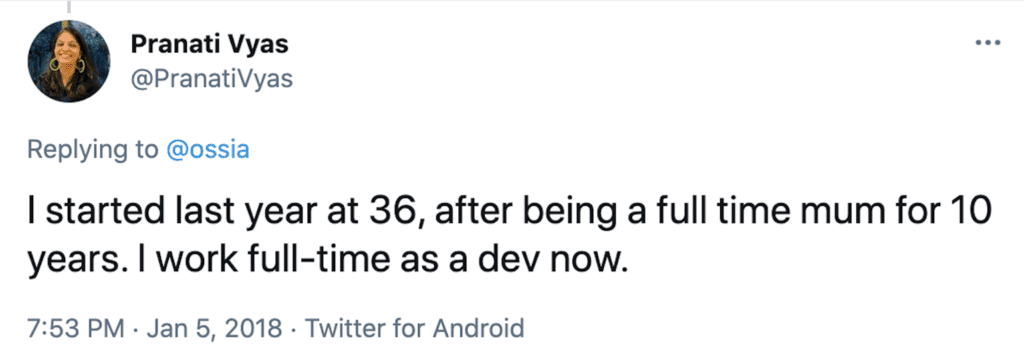Open the Twitter for Android source link

tap(415, 326)
